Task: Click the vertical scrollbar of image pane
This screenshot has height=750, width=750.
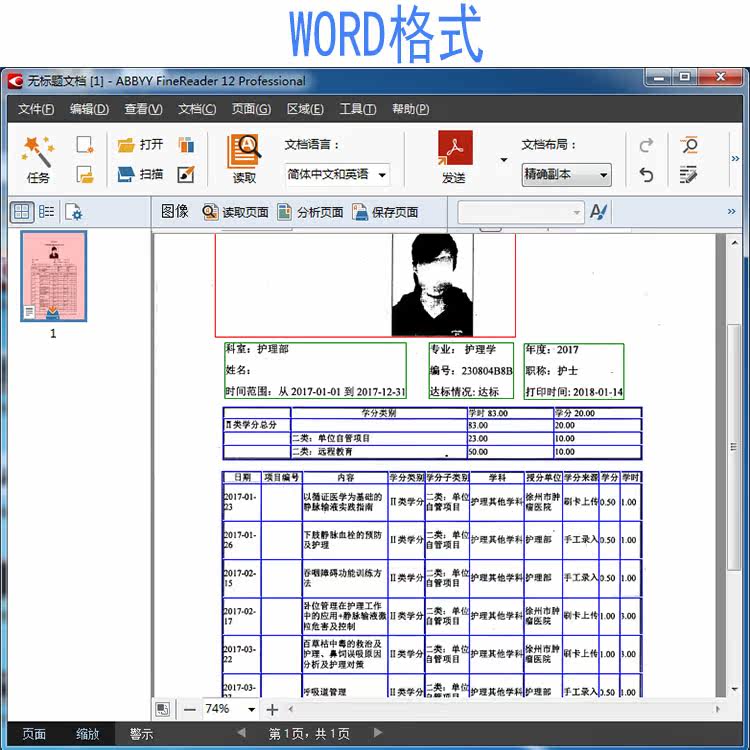Action: point(734,447)
